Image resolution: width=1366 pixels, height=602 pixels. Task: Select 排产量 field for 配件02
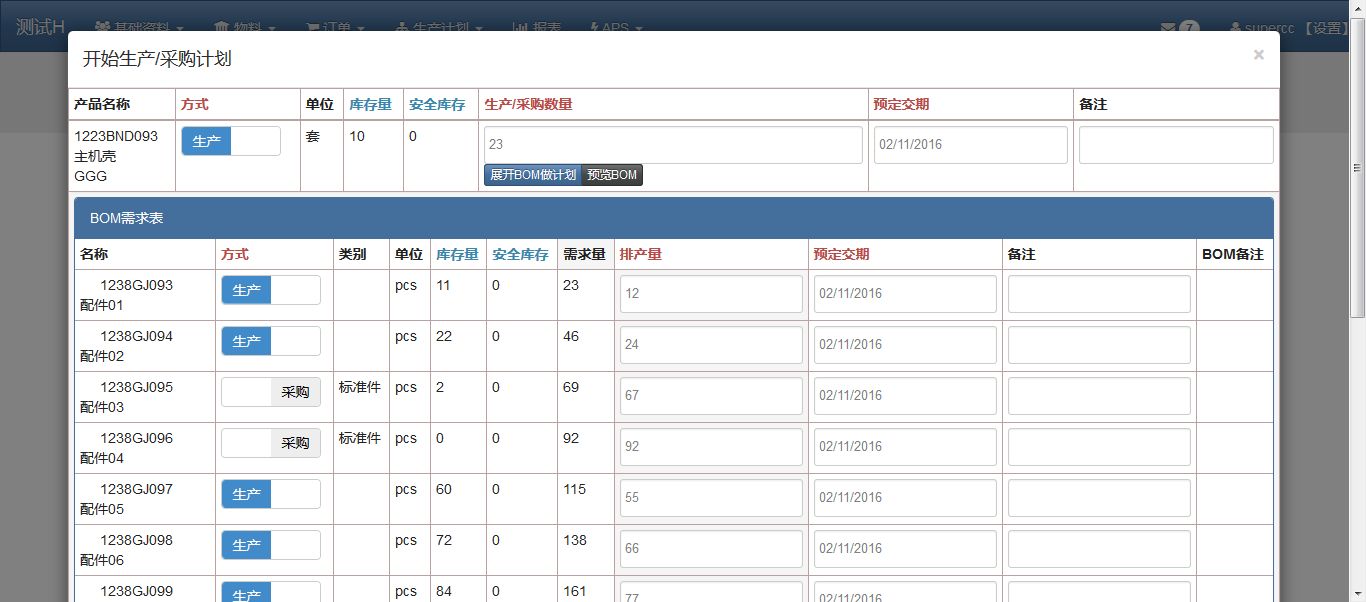(x=710, y=345)
